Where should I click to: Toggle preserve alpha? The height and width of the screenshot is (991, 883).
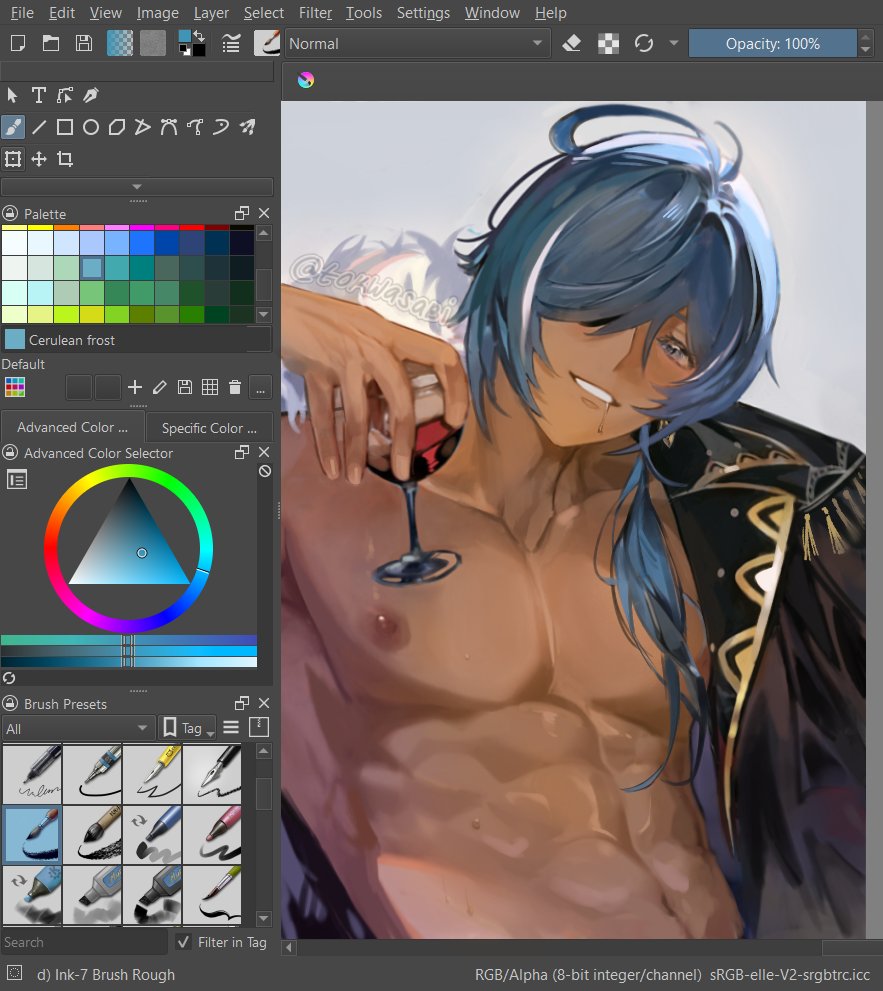point(608,44)
